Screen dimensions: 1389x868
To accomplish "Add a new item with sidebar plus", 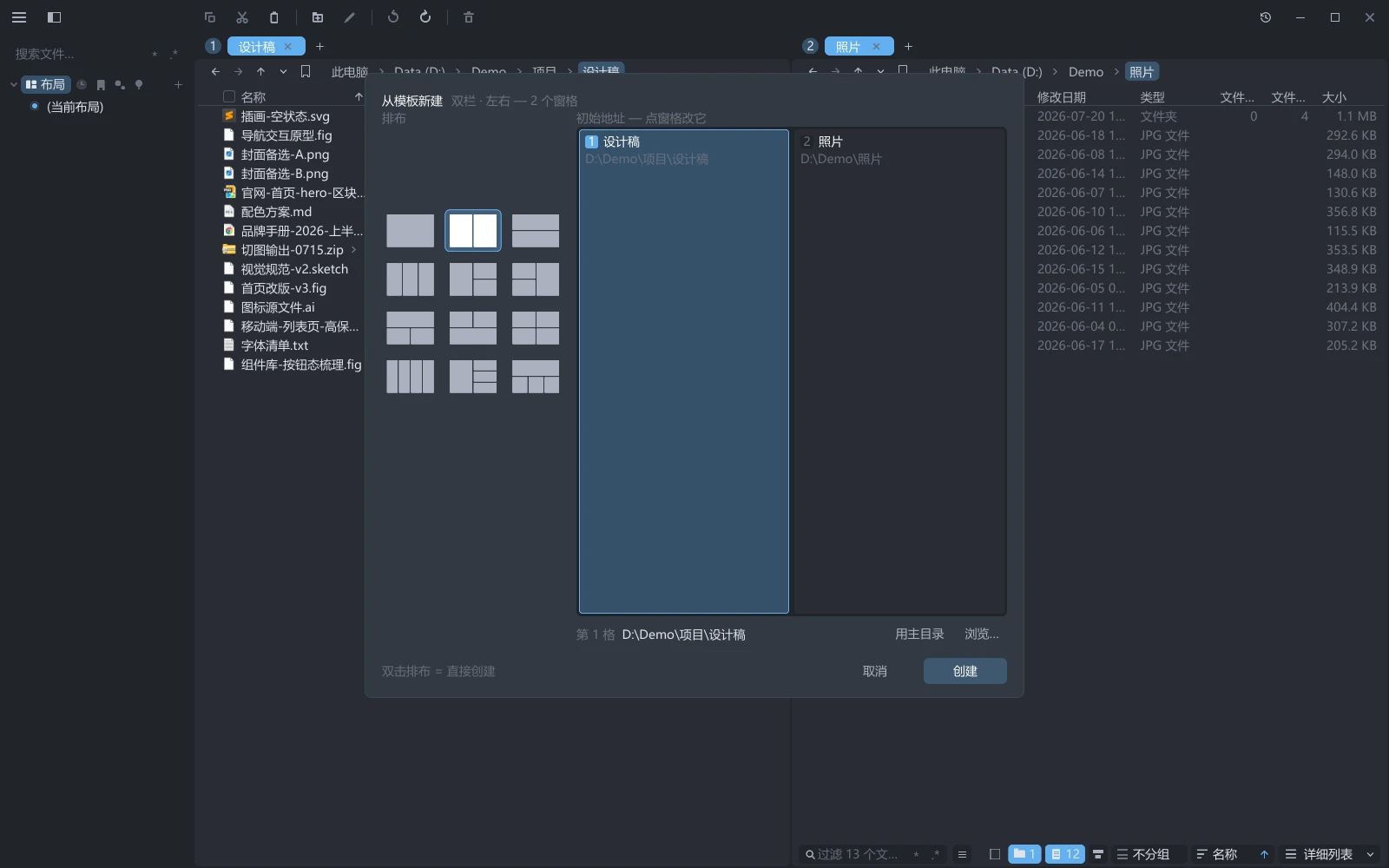I will pos(178,84).
